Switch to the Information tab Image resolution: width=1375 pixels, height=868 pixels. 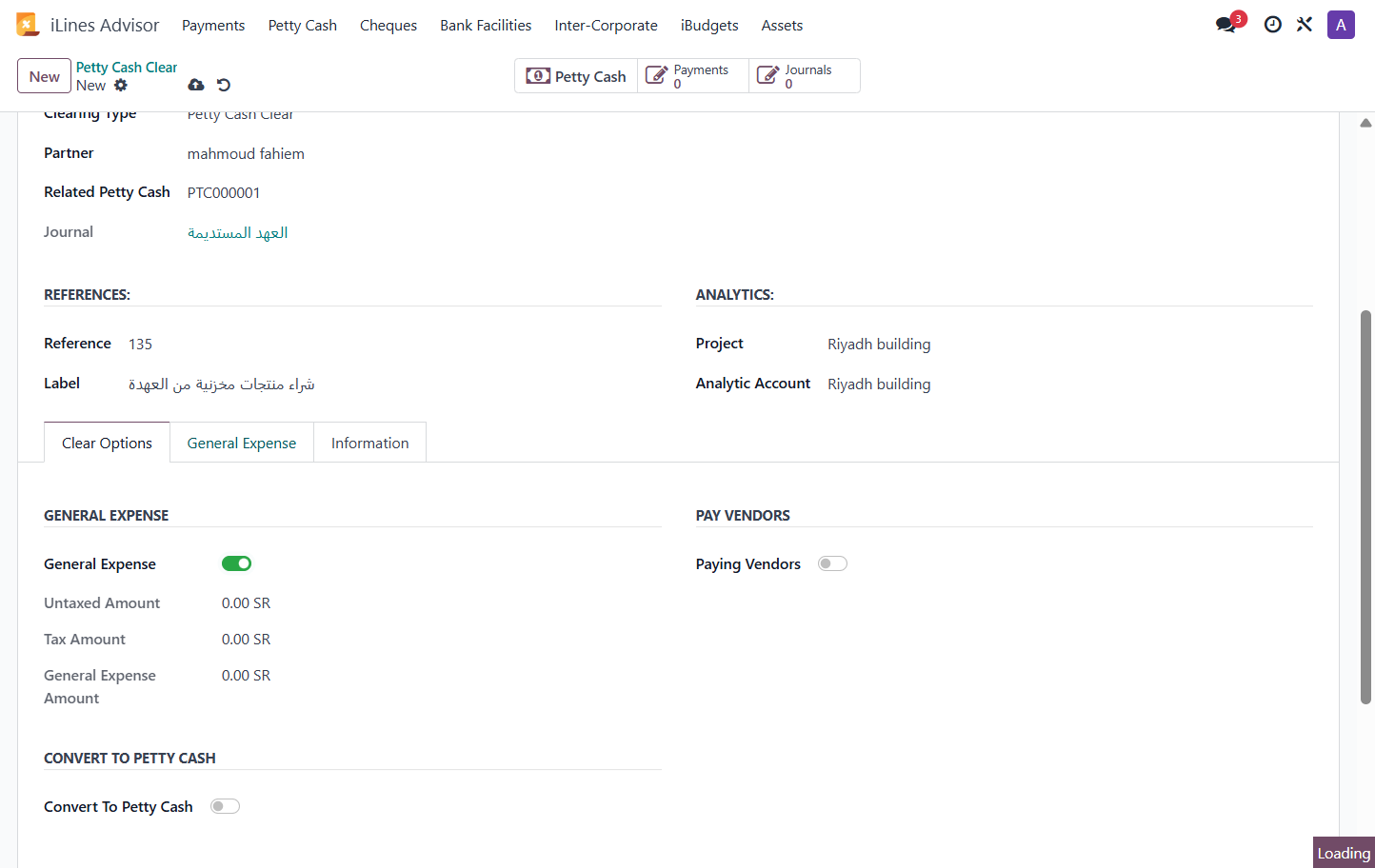click(x=369, y=443)
